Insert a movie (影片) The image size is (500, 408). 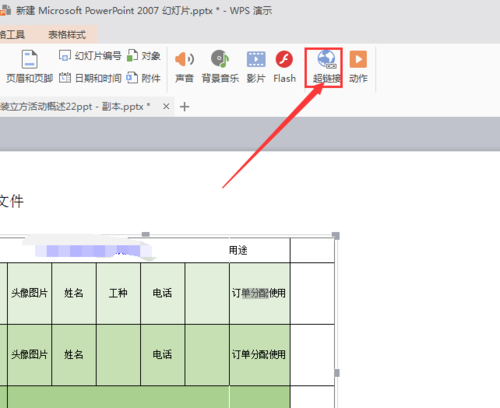(x=256, y=66)
